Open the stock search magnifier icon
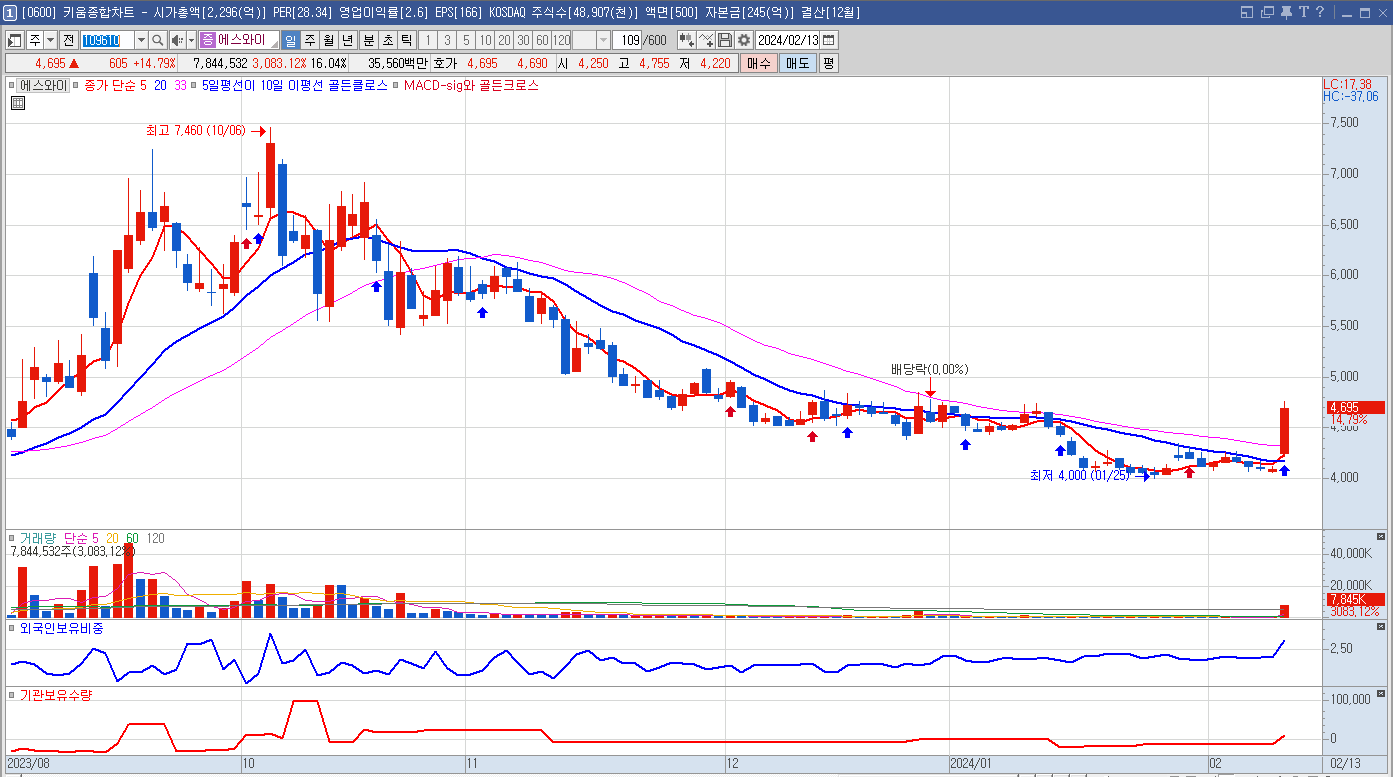The width and height of the screenshot is (1393, 777). pyautogui.click(x=157, y=40)
